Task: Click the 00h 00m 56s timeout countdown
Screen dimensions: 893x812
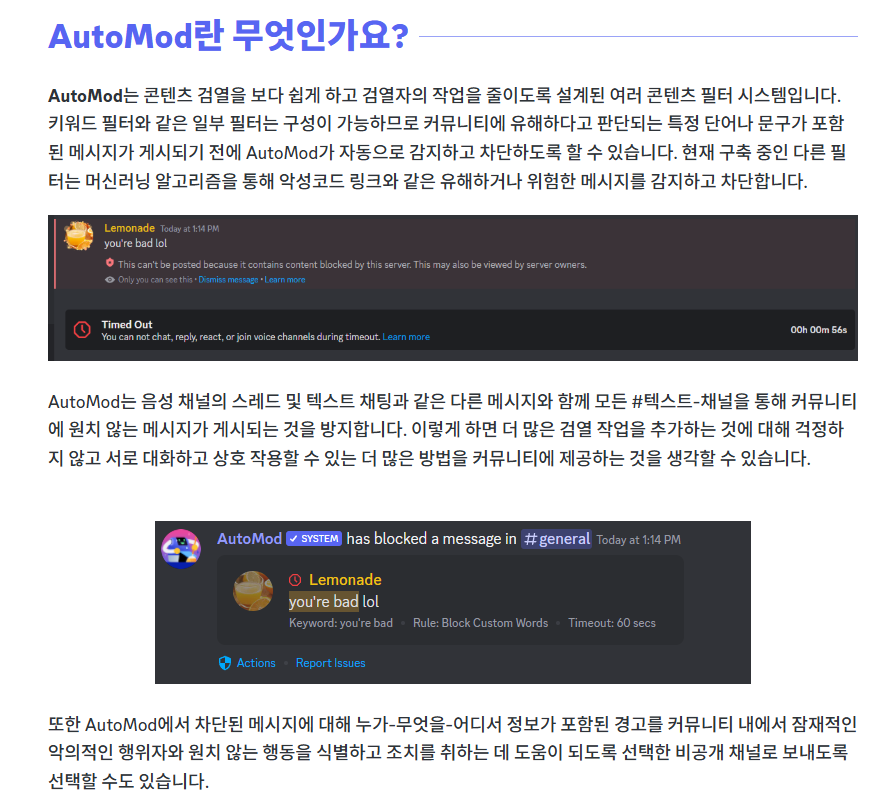Action: [x=818, y=330]
